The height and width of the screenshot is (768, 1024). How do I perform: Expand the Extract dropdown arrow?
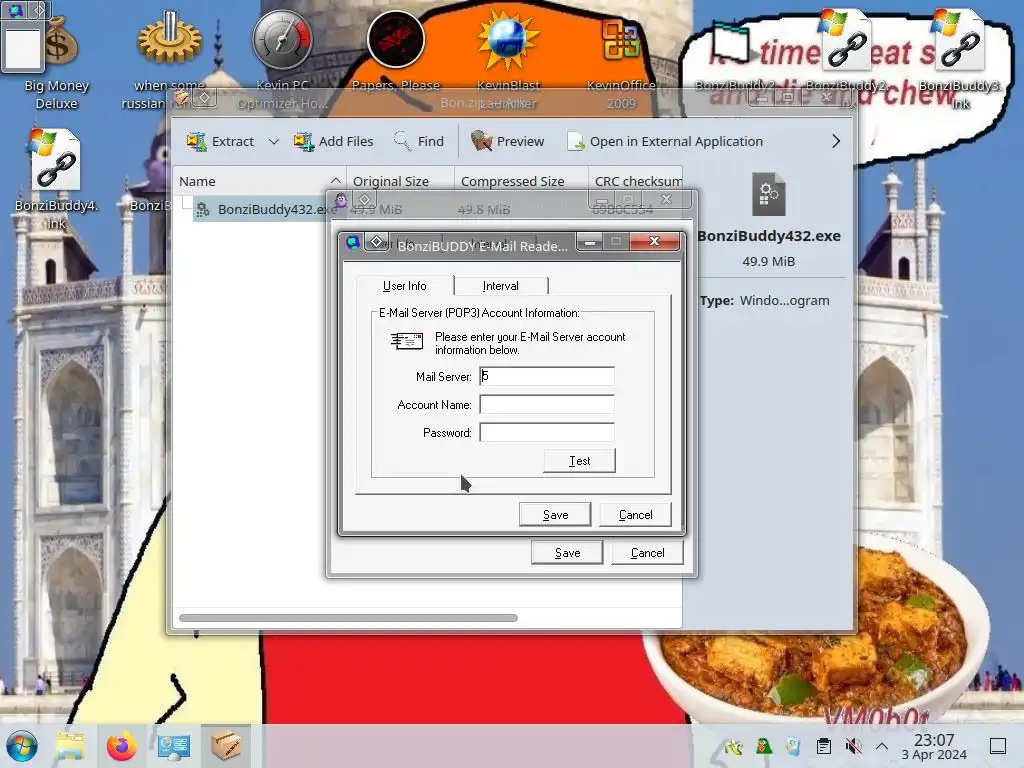pos(274,141)
